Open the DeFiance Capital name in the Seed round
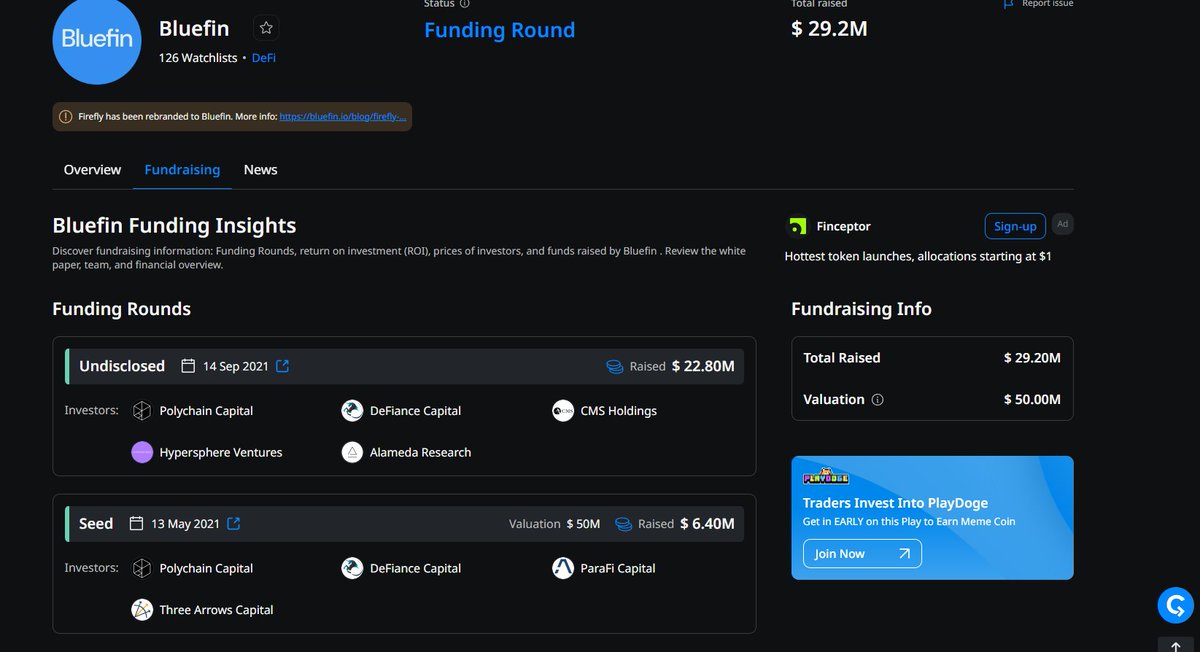The image size is (1200, 652). (x=415, y=568)
